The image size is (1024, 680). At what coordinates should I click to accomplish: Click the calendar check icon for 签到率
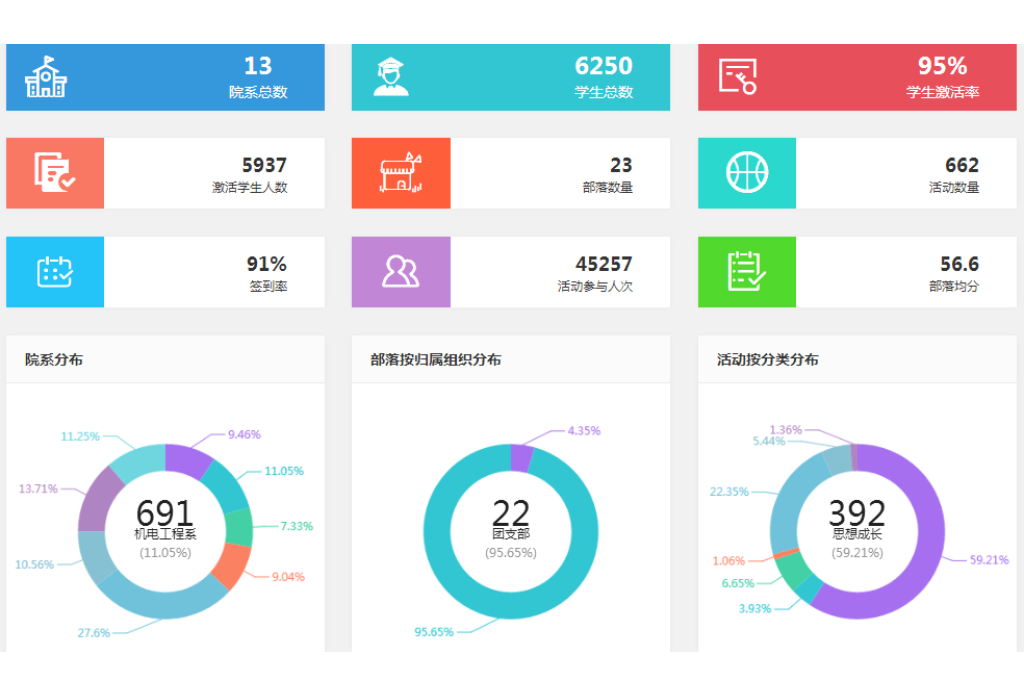tap(55, 272)
